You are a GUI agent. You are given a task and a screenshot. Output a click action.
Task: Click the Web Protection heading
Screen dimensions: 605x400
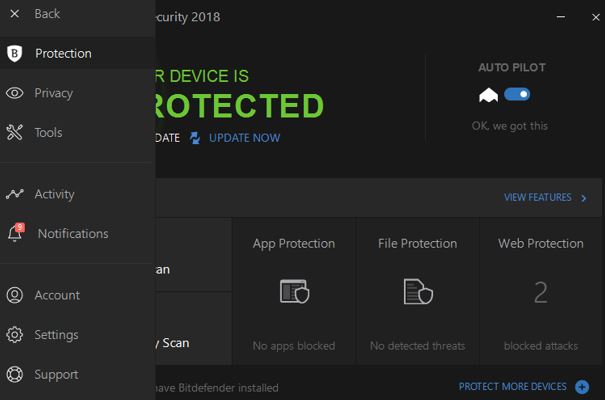tap(541, 243)
